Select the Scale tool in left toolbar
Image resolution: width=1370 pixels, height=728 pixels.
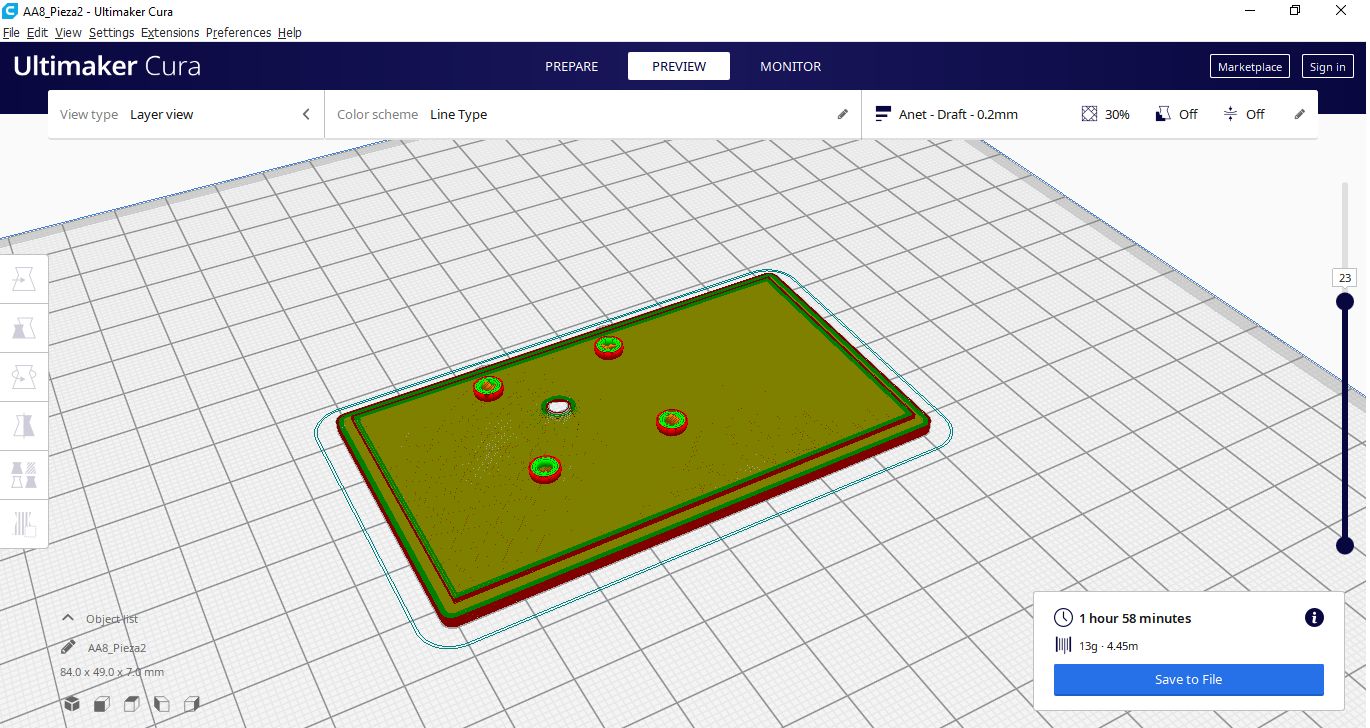coord(24,328)
